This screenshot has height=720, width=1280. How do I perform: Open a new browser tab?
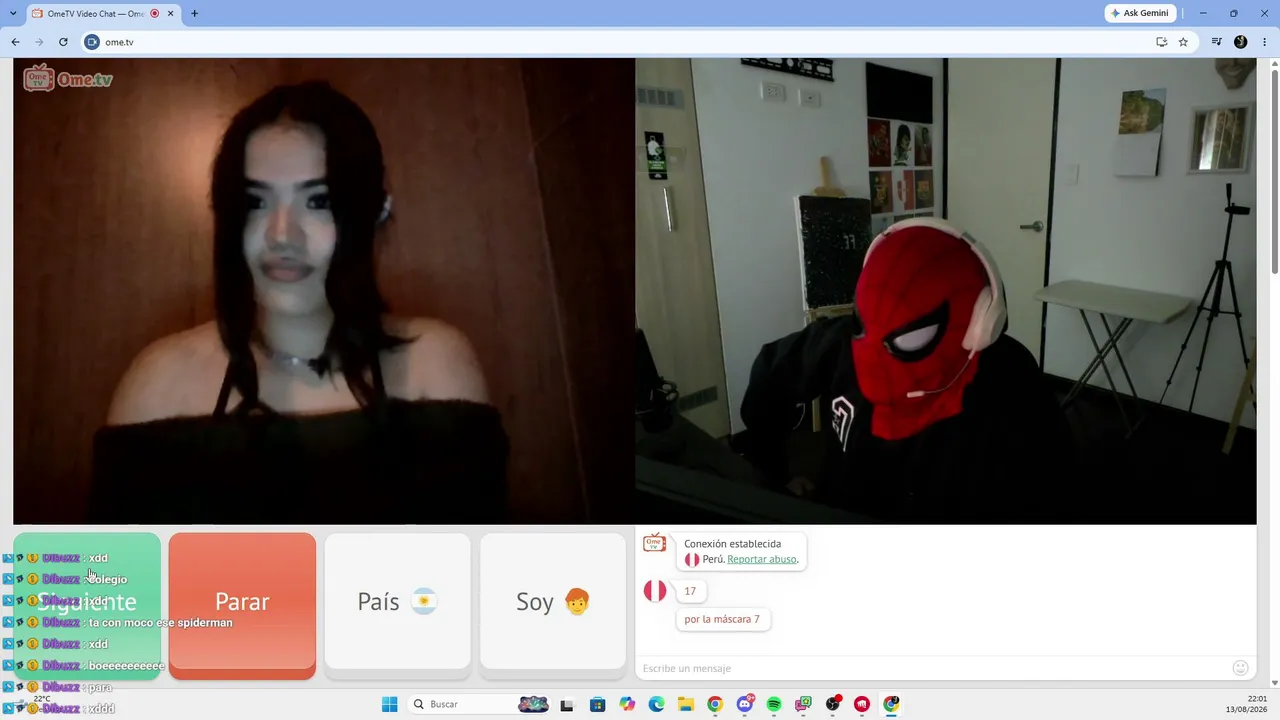pyautogui.click(x=194, y=13)
